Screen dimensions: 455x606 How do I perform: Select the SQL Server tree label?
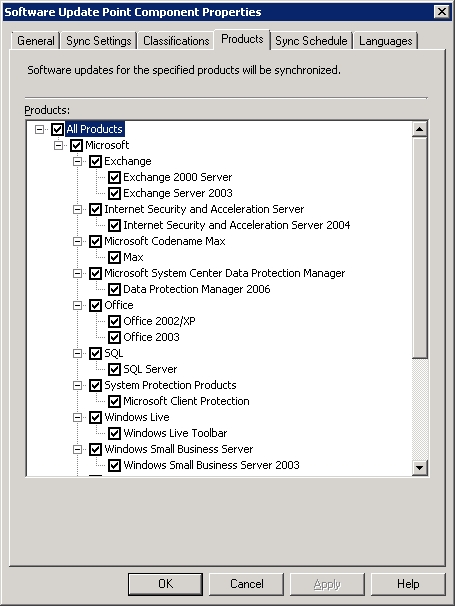(150, 369)
